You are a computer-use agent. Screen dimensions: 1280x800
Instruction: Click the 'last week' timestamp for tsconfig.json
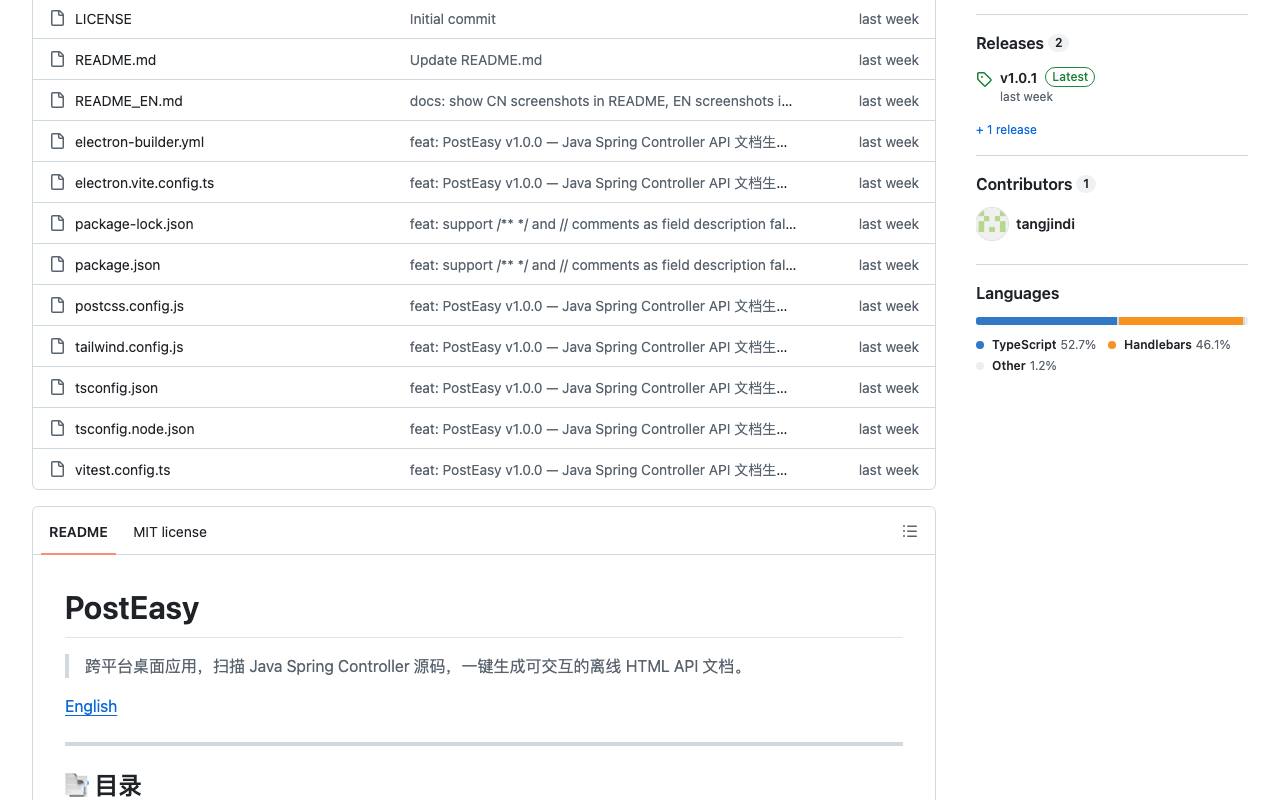click(x=888, y=388)
